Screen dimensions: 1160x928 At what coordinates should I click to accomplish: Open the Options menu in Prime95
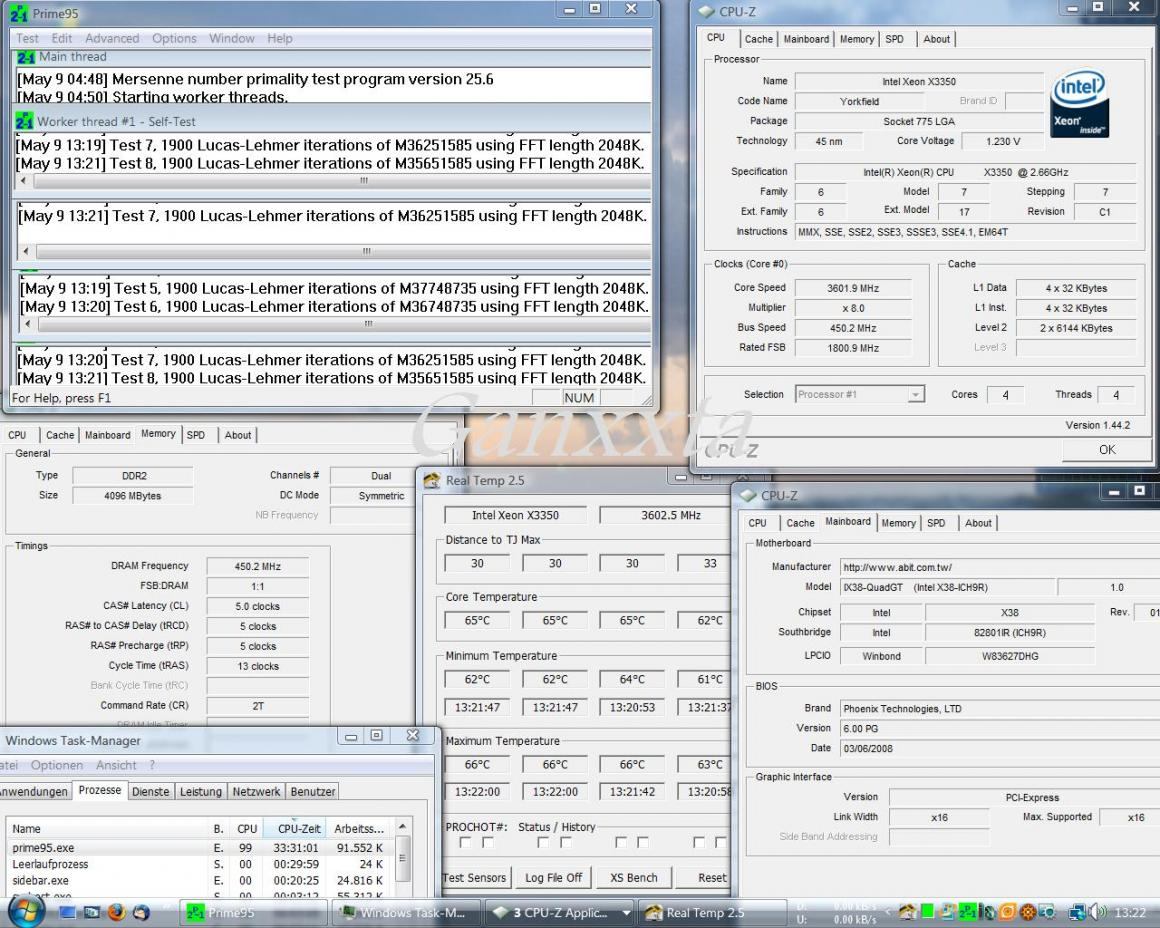pos(174,38)
